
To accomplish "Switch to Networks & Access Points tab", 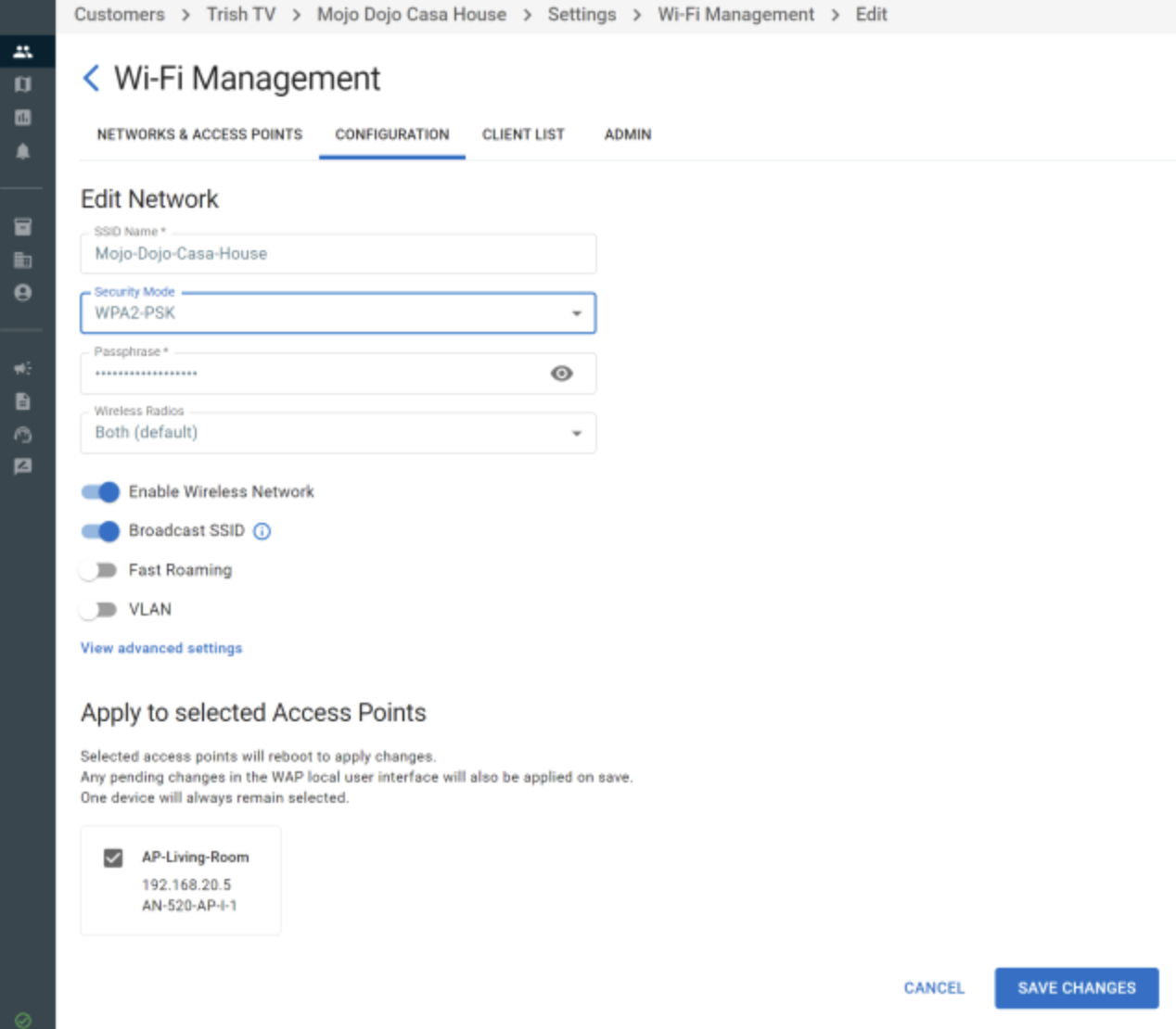I will 199,134.
